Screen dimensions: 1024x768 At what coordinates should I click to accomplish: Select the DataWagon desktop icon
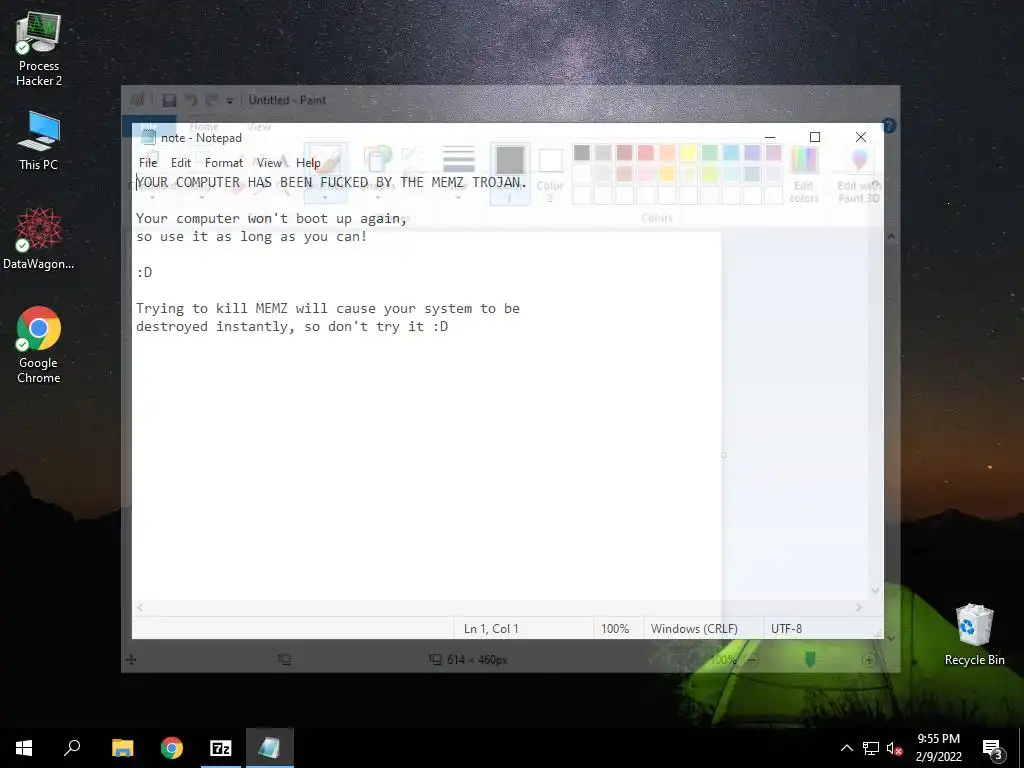click(x=39, y=239)
